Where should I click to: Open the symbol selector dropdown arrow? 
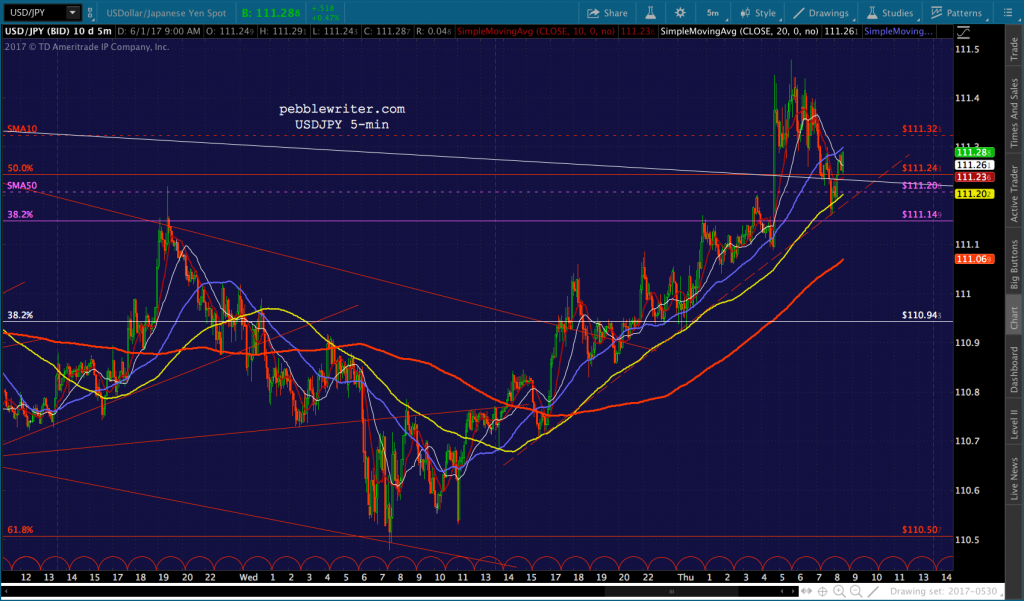tap(72, 12)
